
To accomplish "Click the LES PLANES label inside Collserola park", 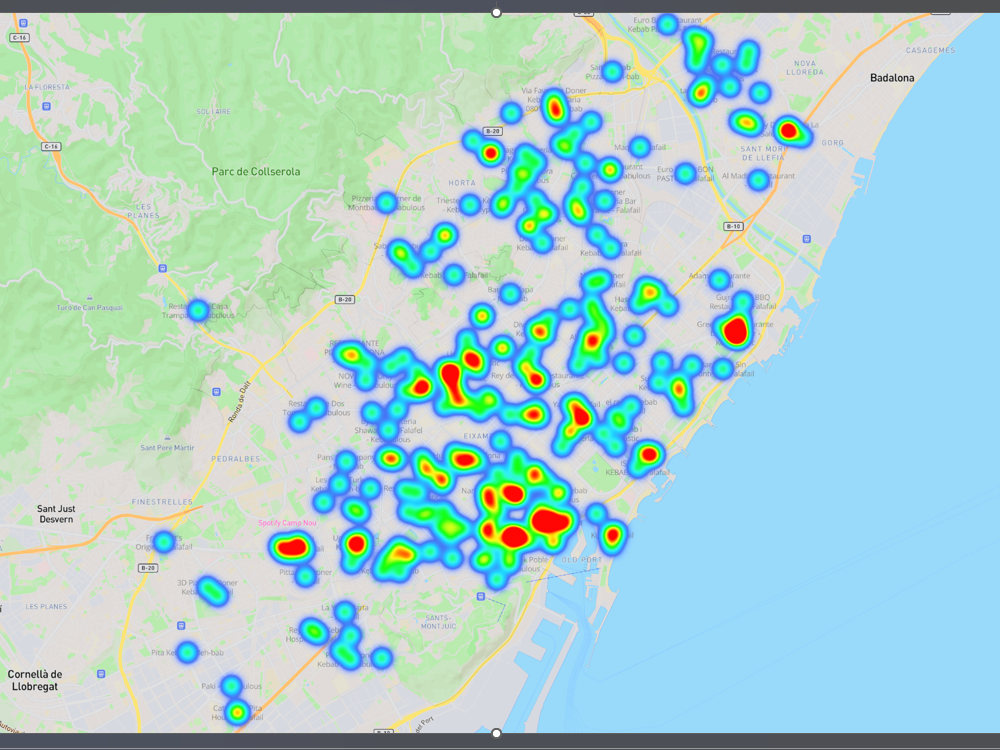I will [x=143, y=211].
